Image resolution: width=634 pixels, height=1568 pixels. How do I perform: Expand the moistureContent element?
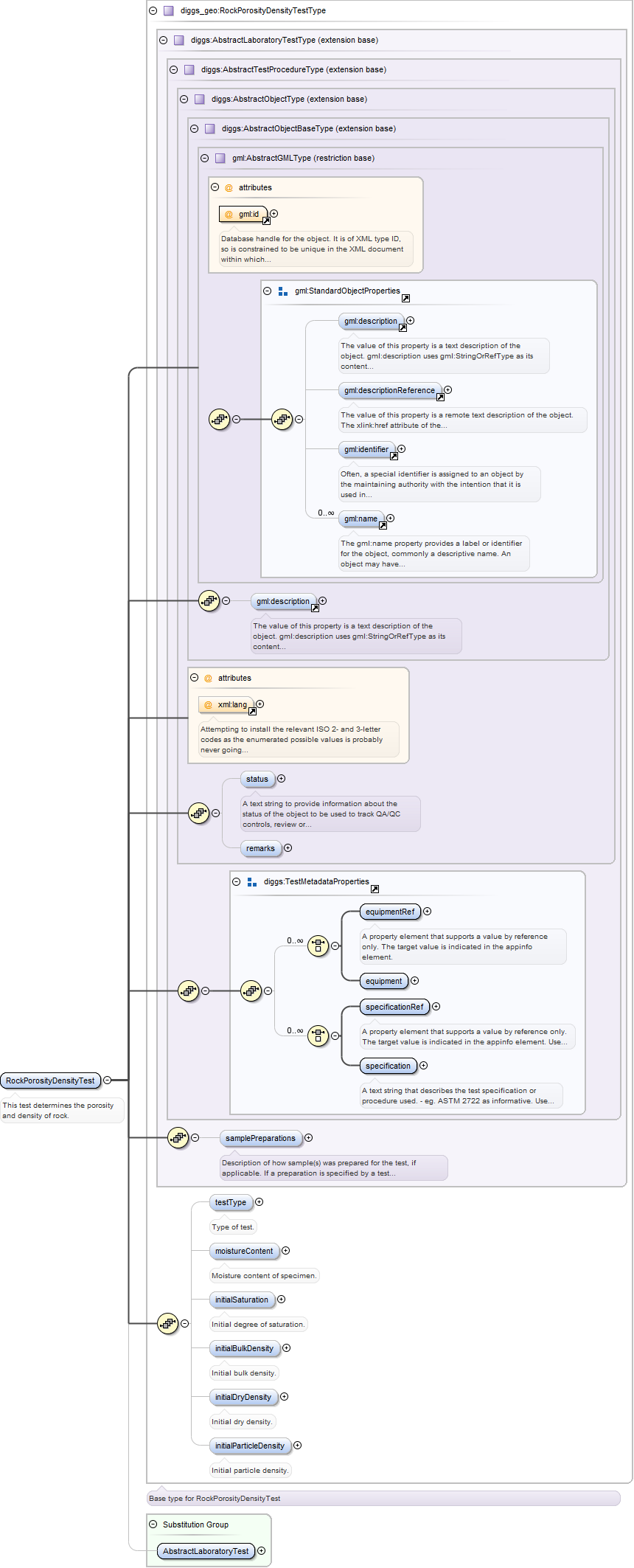tap(286, 1250)
